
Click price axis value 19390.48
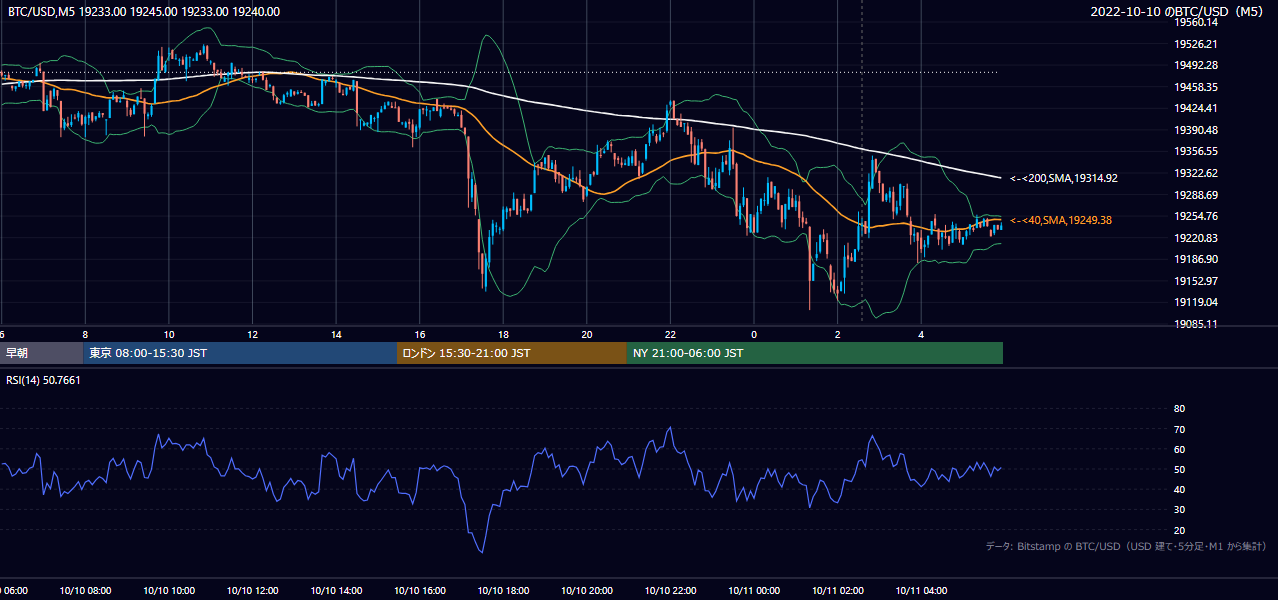tap(1195, 130)
